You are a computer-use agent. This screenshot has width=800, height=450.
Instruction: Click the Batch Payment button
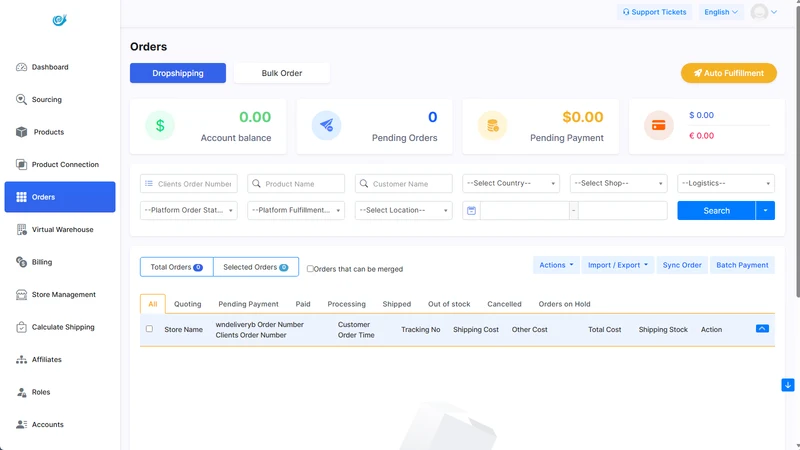(x=742, y=265)
